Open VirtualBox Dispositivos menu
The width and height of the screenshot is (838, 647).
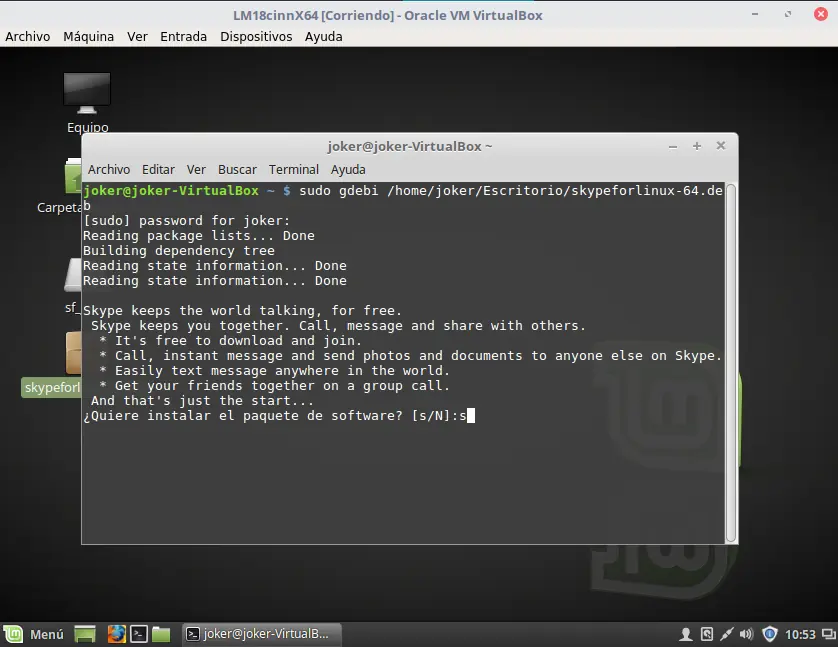[x=256, y=36]
